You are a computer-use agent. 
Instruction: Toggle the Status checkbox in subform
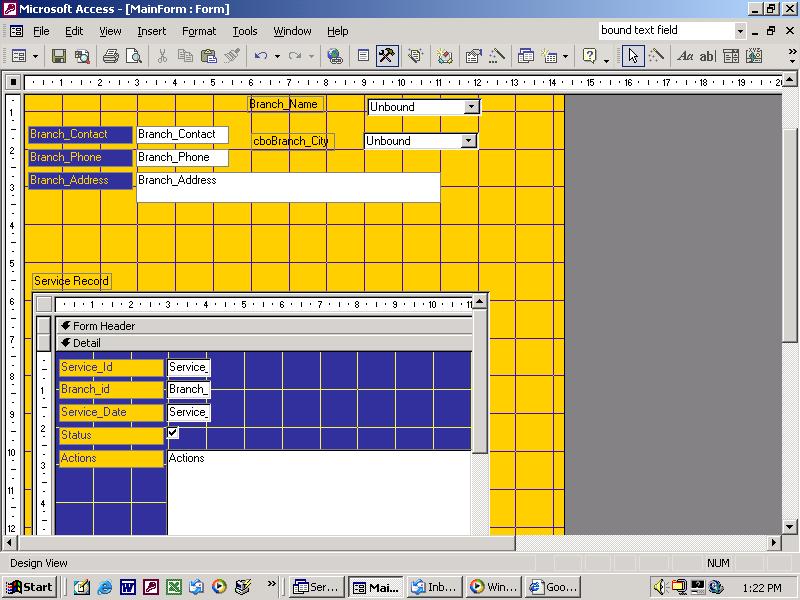(x=173, y=433)
